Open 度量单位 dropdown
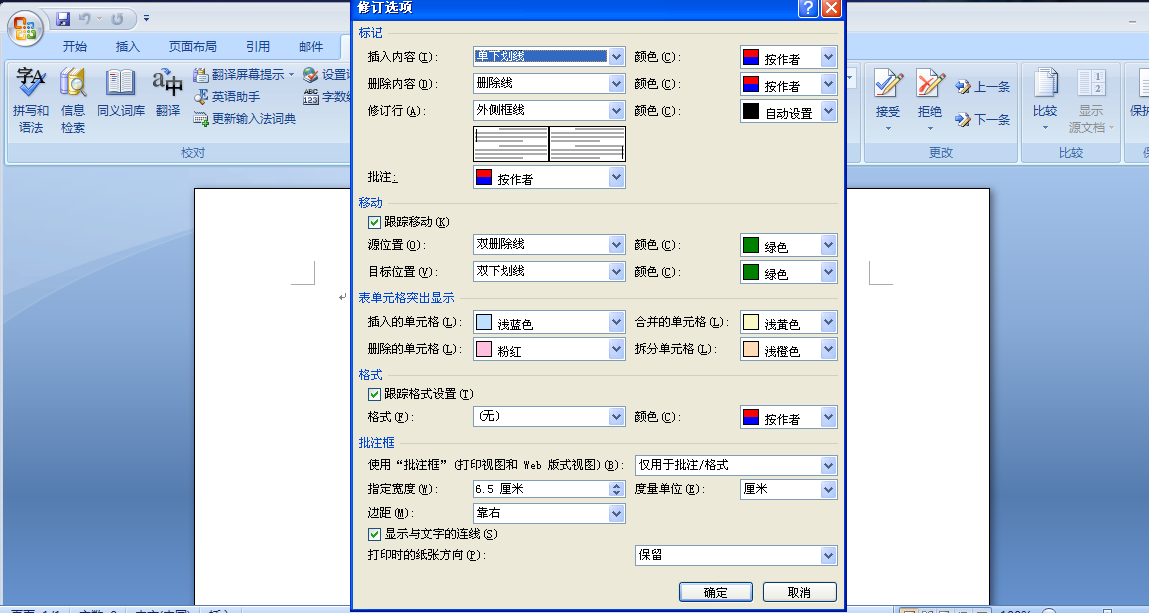The image size is (1149, 613). 788,489
